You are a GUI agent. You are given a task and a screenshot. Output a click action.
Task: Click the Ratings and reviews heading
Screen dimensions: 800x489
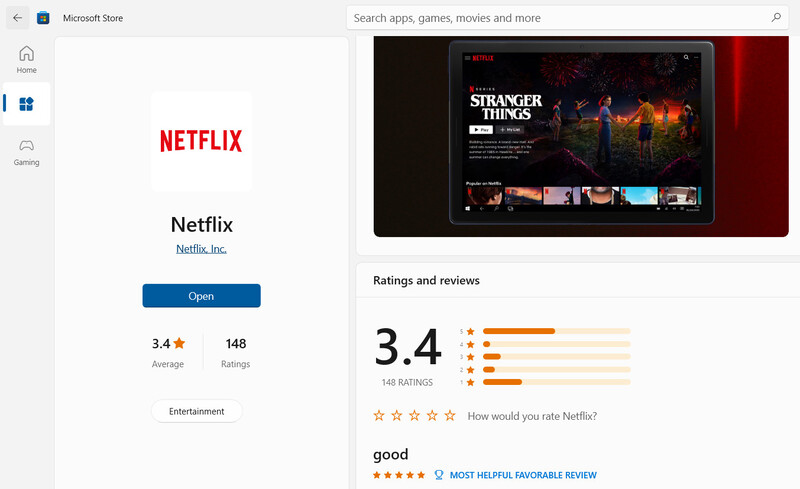coord(426,280)
